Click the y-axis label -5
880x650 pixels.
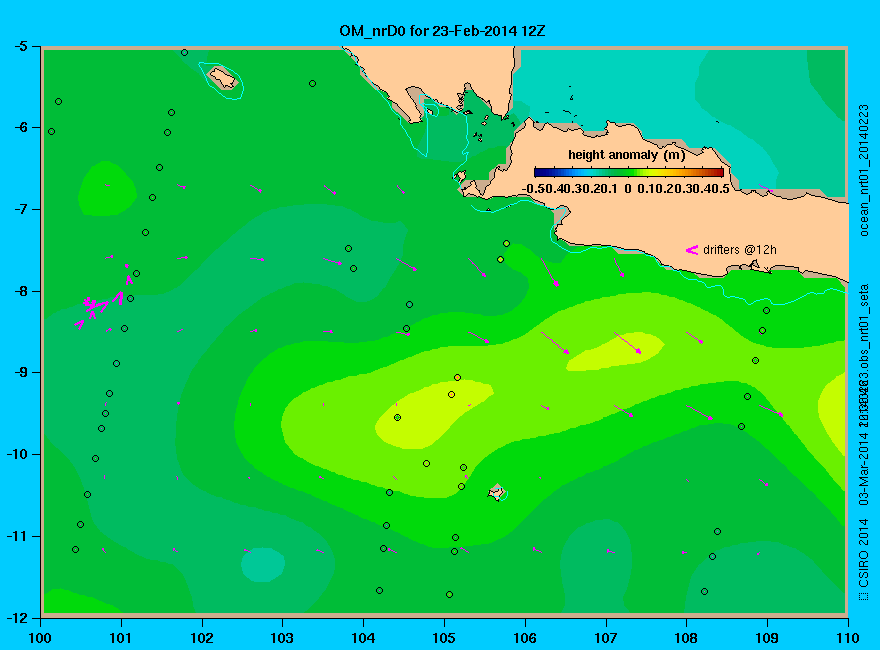click(x=20, y=47)
